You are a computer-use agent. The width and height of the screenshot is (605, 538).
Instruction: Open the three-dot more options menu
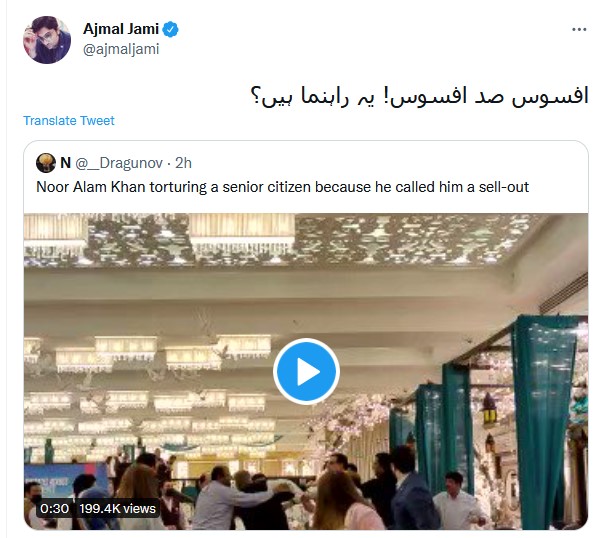coord(579,29)
